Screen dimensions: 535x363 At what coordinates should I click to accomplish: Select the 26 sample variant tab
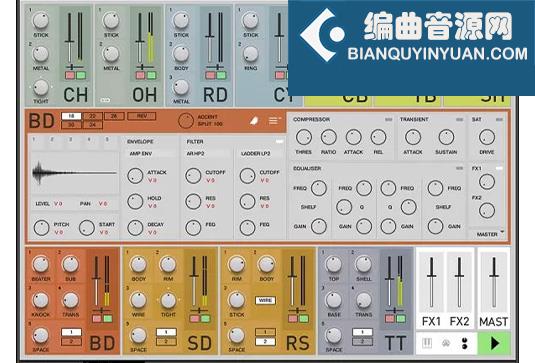(114, 116)
